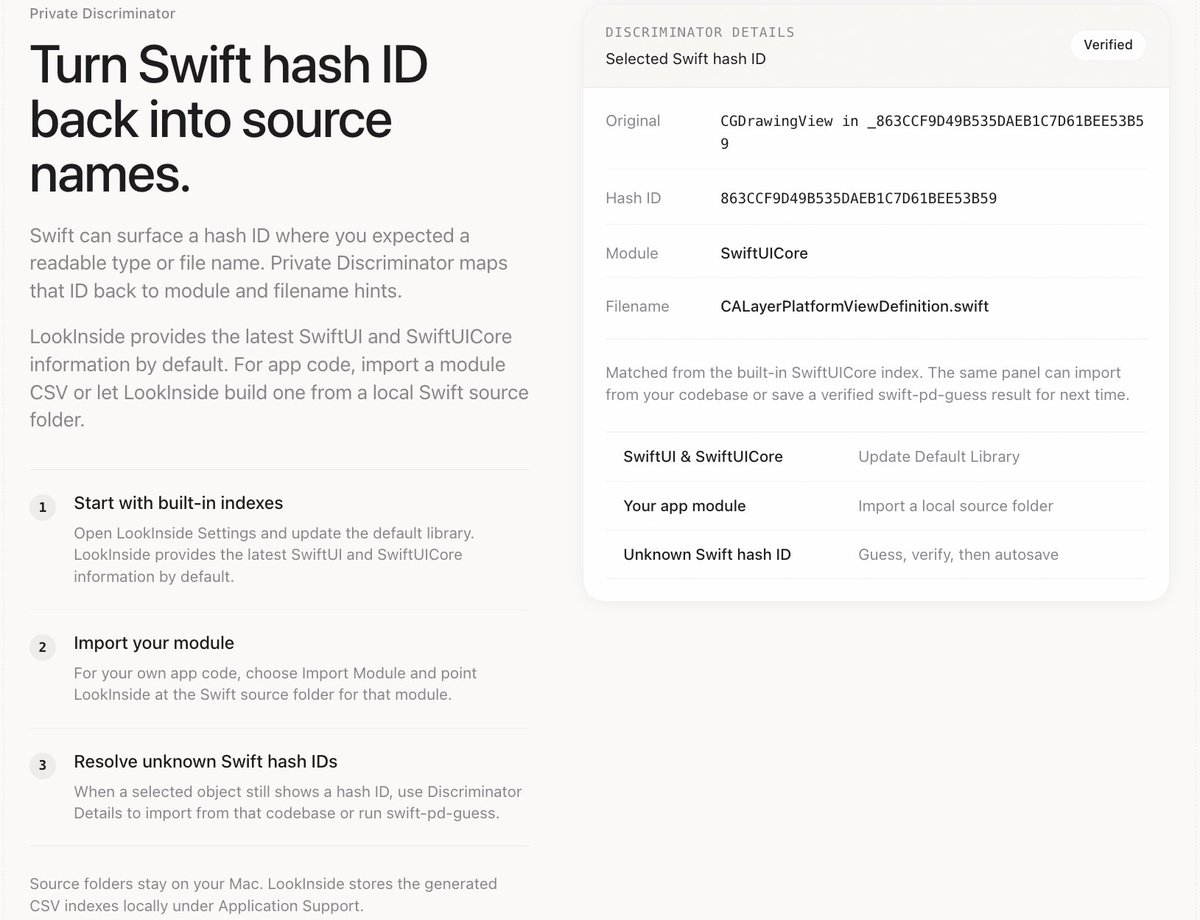
Task: Click the step 3 number badge
Action: pyautogui.click(x=42, y=766)
